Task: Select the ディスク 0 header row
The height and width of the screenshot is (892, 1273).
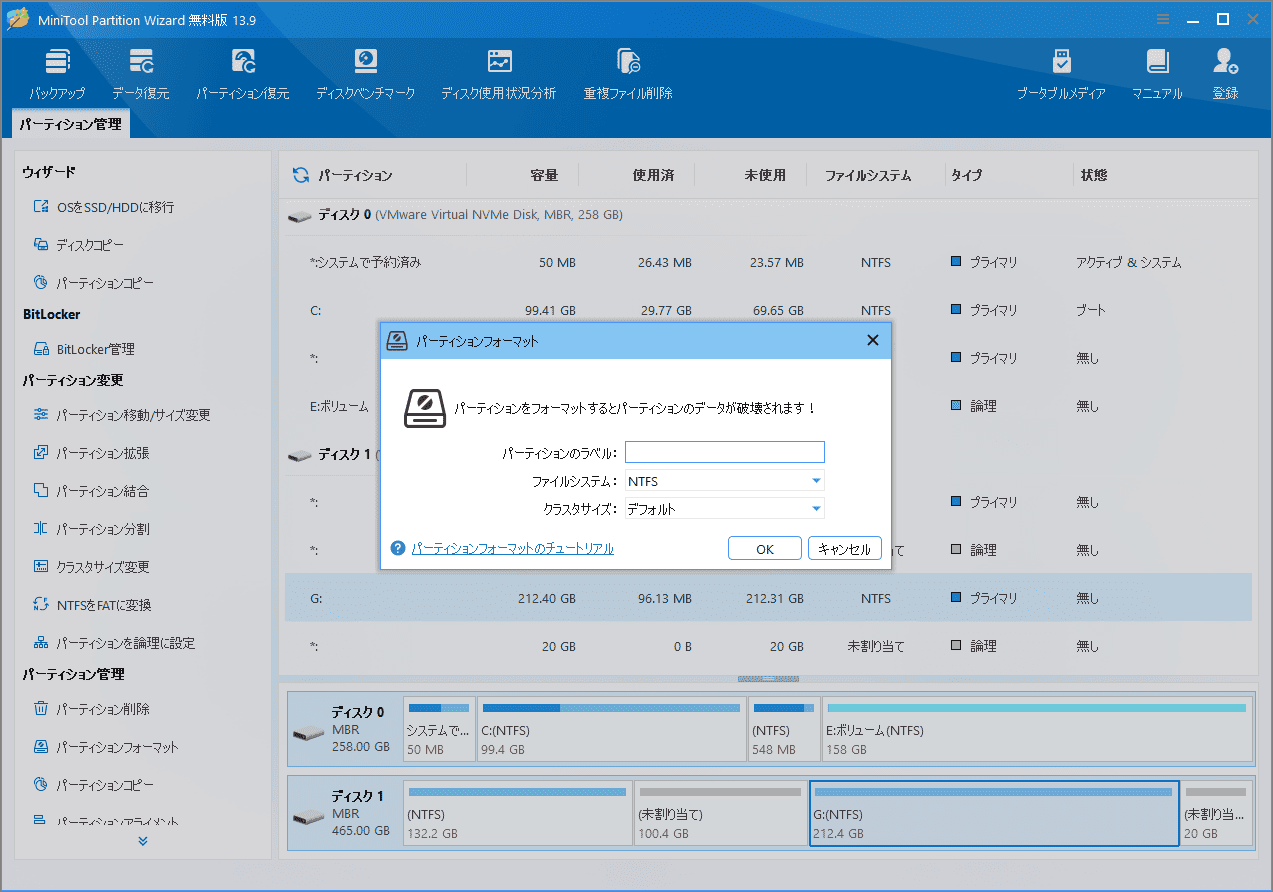Action: 768,215
